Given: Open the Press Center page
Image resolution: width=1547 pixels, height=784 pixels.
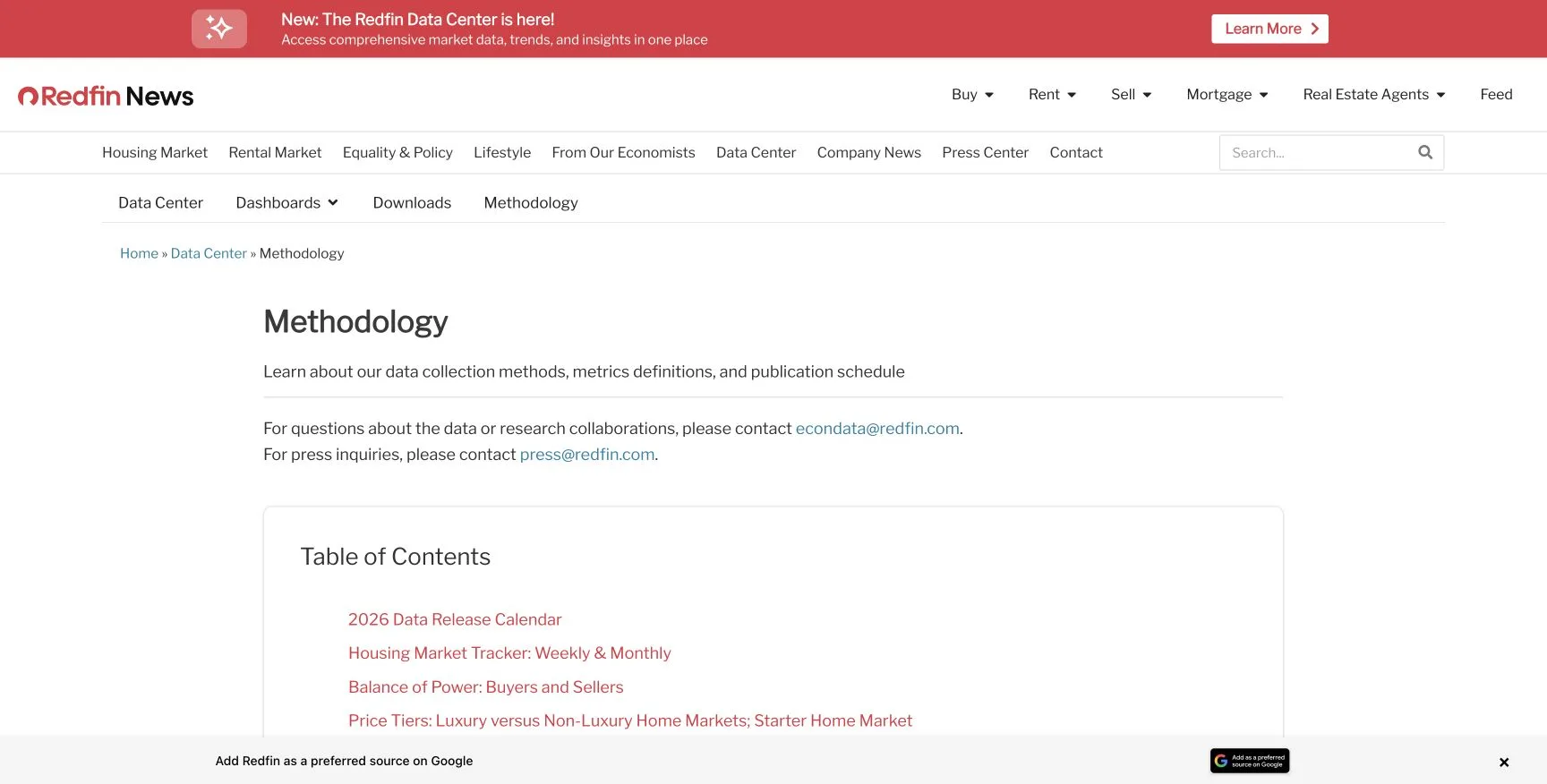Looking at the screenshot, I should pyautogui.click(x=985, y=152).
